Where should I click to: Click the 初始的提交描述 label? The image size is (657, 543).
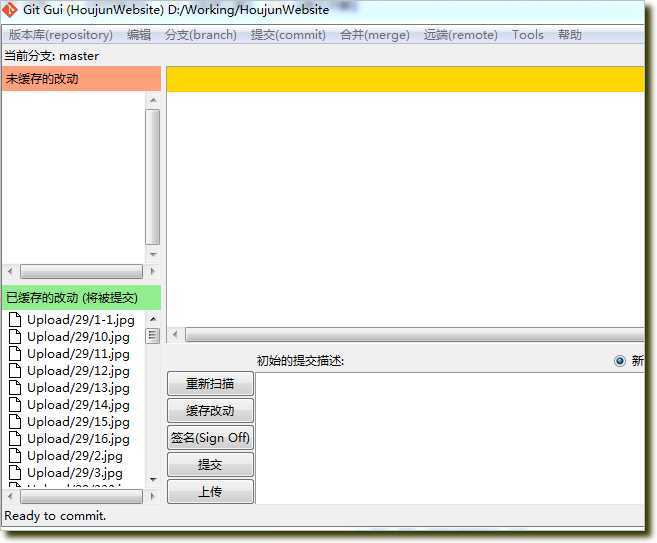pos(300,361)
